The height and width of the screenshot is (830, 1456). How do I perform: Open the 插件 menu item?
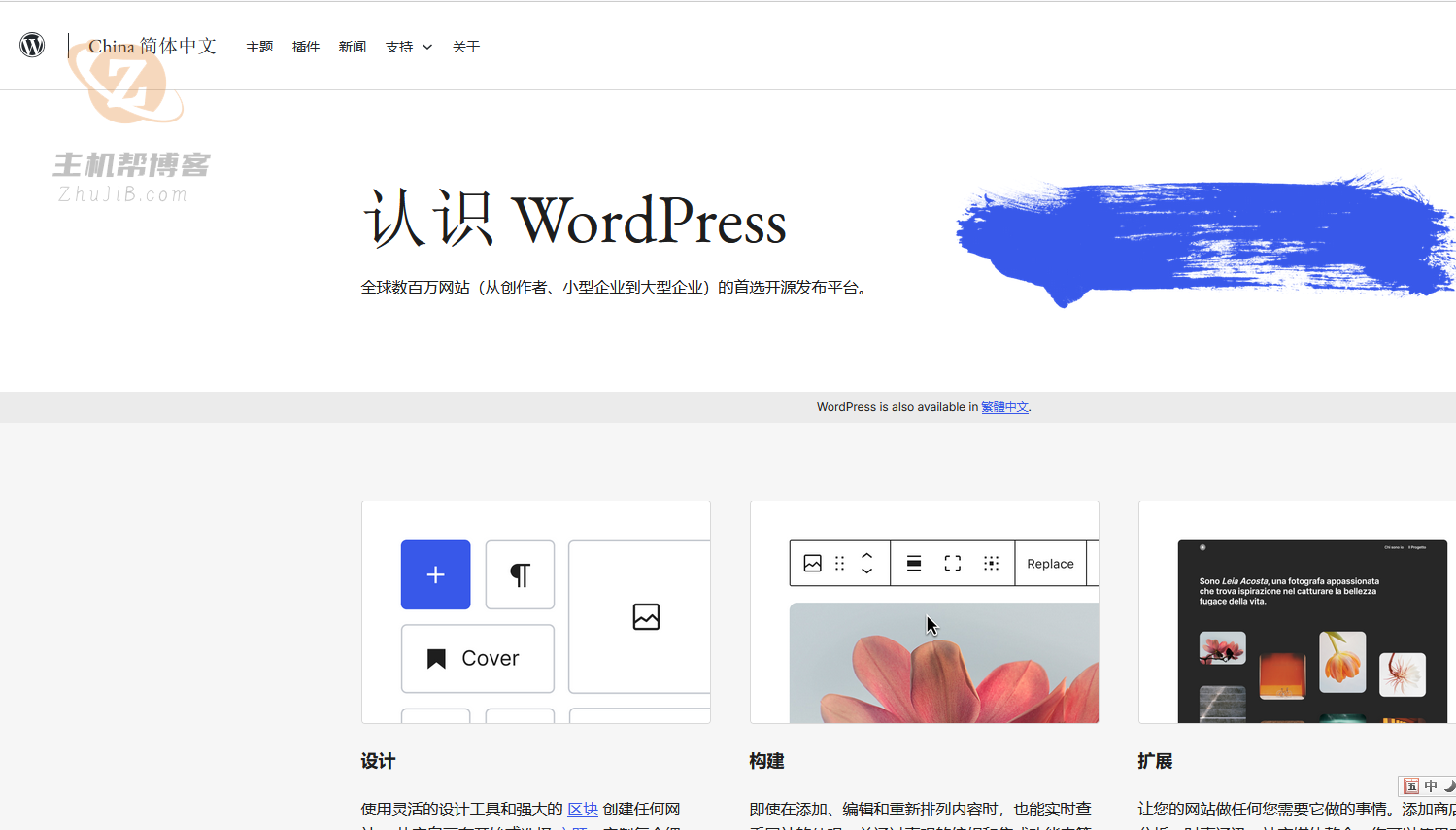[x=306, y=47]
